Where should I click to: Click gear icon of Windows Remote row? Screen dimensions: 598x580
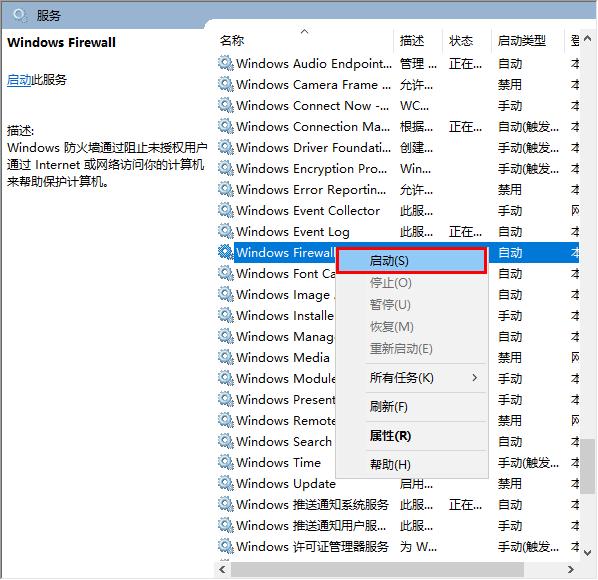pyautogui.click(x=225, y=420)
